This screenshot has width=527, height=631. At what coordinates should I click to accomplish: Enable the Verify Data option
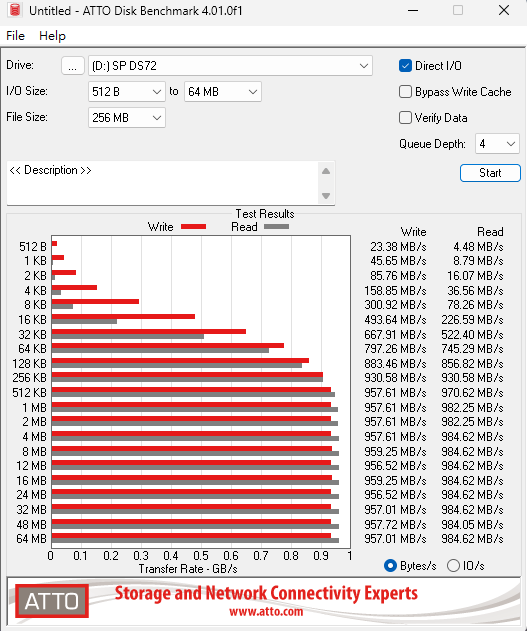click(x=405, y=118)
